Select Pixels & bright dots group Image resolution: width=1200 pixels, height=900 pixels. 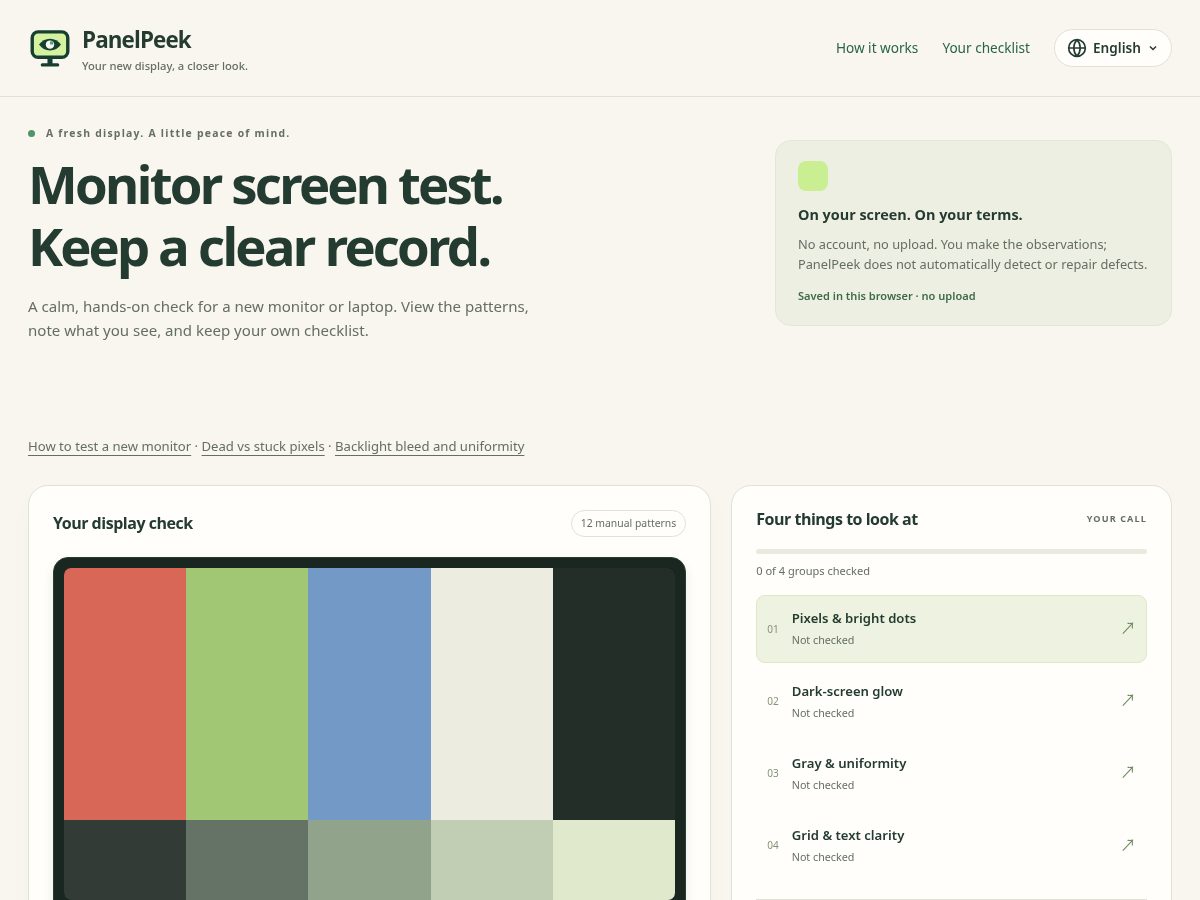click(x=951, y=629)
